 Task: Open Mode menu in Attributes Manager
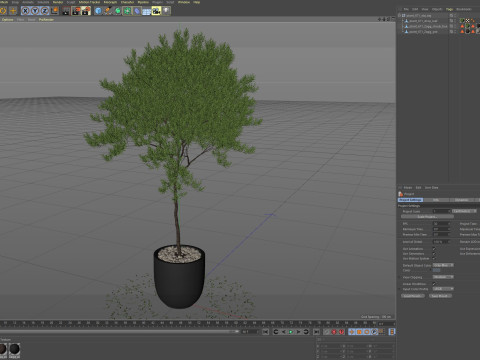408,188
